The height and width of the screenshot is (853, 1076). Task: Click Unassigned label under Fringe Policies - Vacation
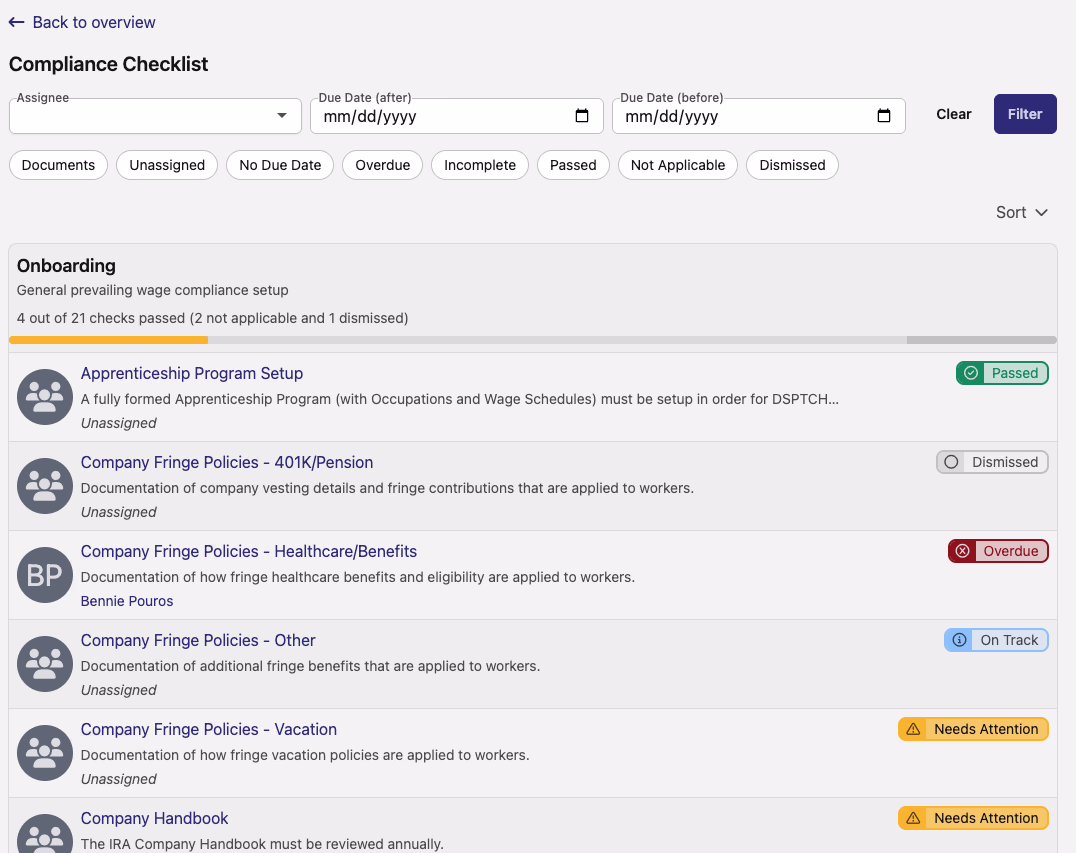click(119, 780)
